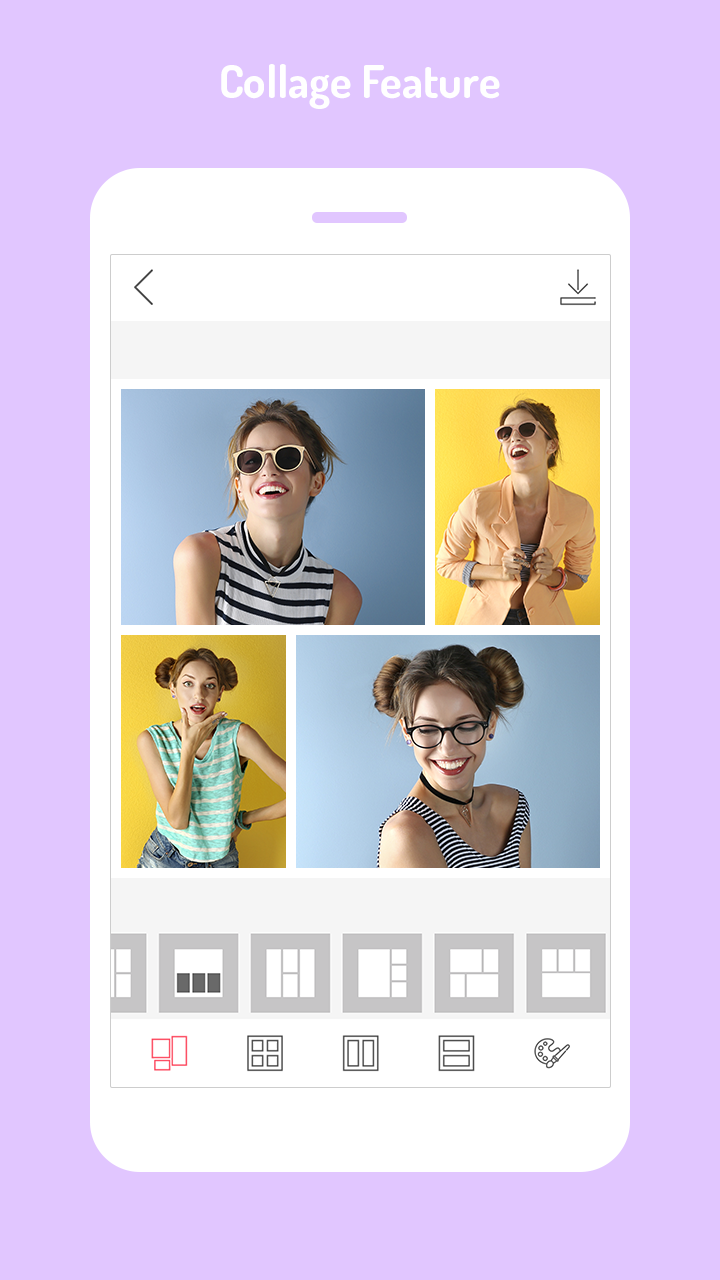Image resolution: width=720 pixels, height=1280 pixels.
Task: Open the two horizontal rows tab icon
Action: click(456, 1053)
